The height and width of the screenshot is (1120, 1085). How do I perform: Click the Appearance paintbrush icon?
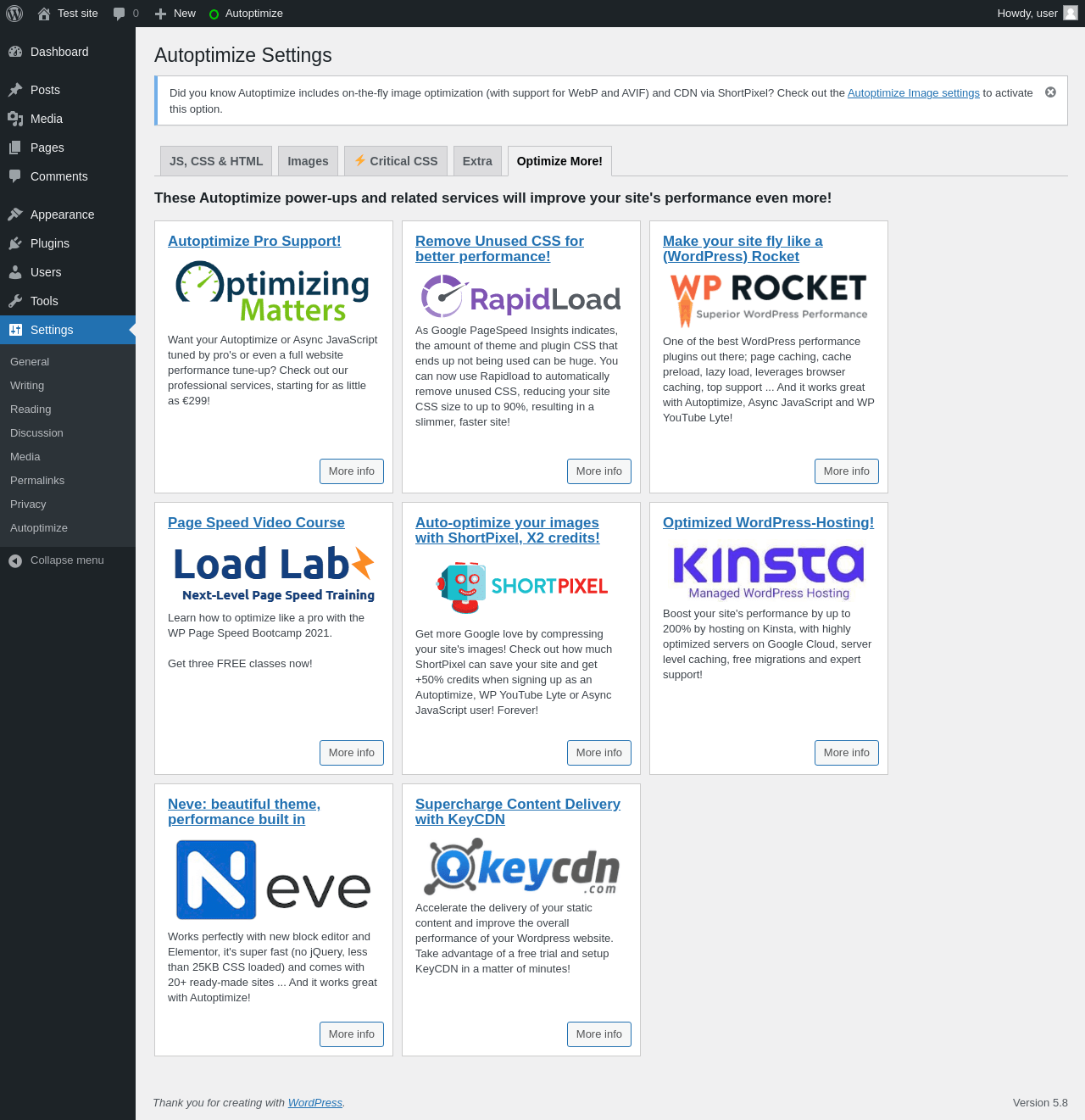tap(15, 215)
